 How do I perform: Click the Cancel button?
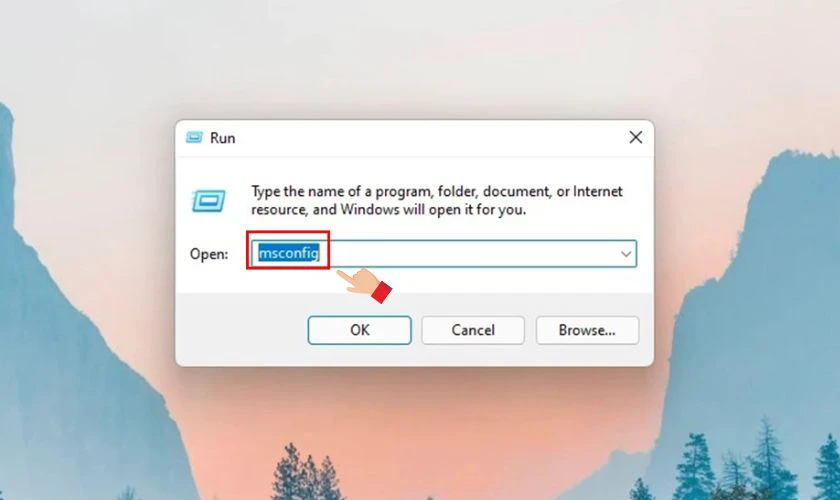tap(472, 330)
